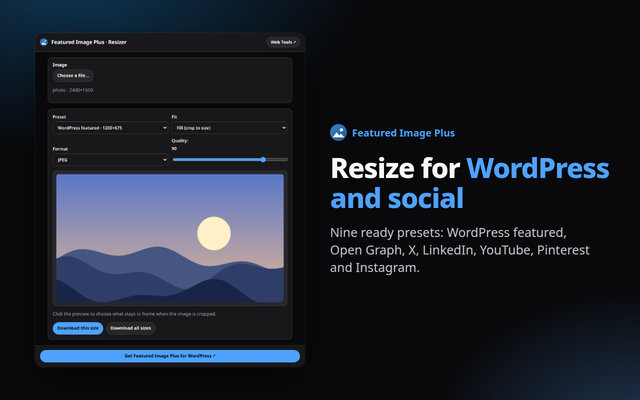Click the 'Featured Image Plus · Resizer' title text
The height and width of the screenshot is (400, 640).
[89, 42]
